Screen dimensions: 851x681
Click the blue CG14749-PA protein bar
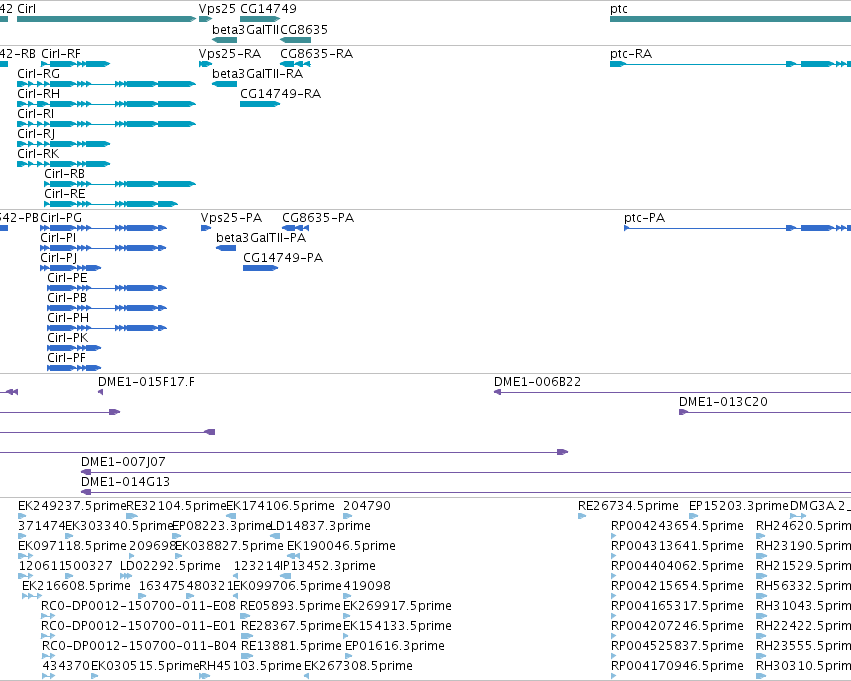261,268
